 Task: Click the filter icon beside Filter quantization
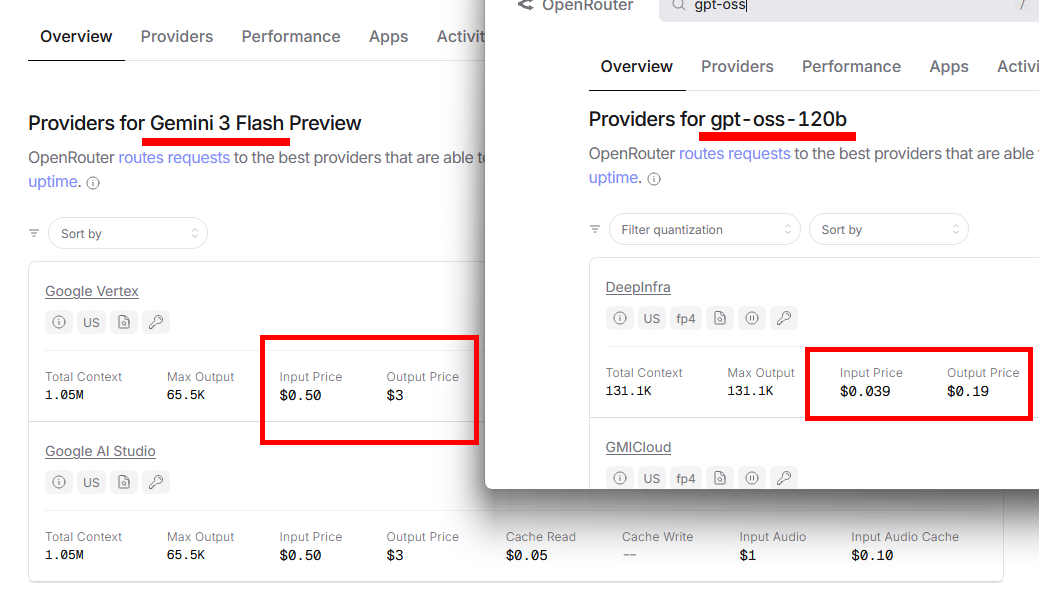[595, 229]
